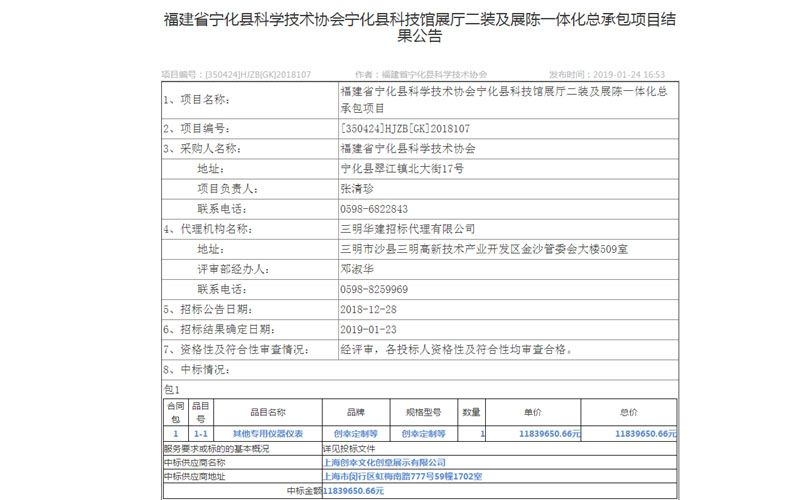Click the '2、项目编号' label
Viewport: 805px width, 500px height.
(197, 128)
